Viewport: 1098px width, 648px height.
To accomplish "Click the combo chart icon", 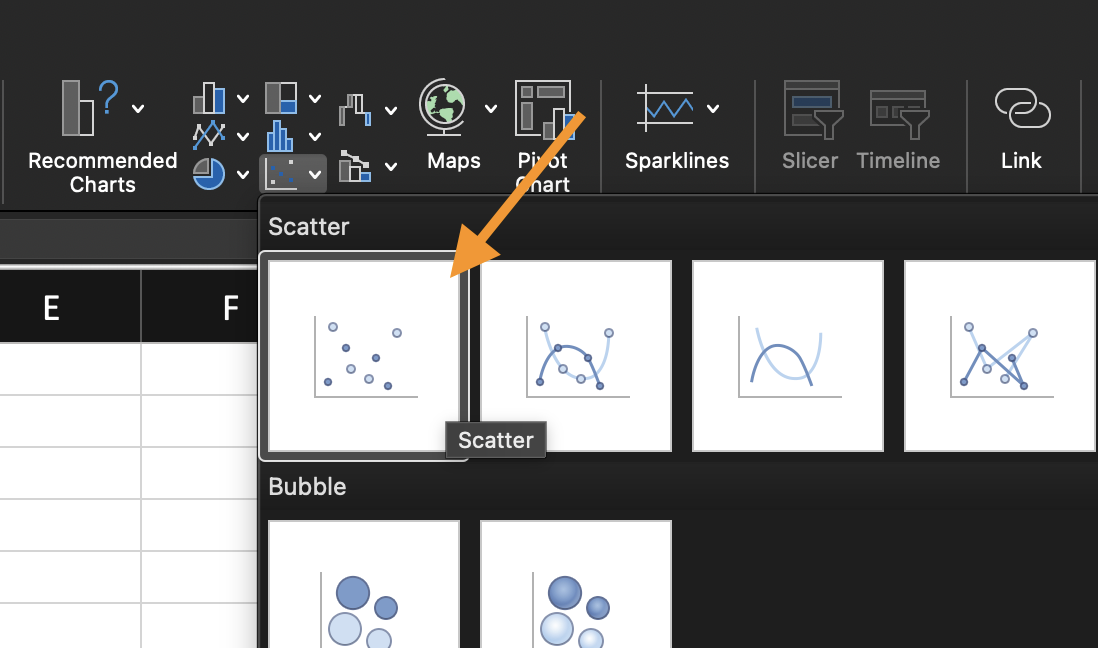I will (354, 166).
